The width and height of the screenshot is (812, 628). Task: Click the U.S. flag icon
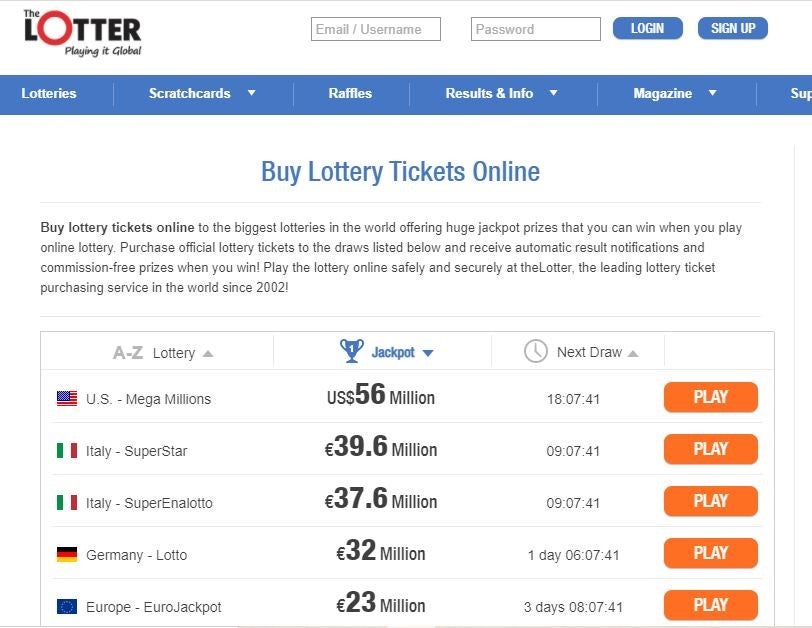tap(67, 398)
